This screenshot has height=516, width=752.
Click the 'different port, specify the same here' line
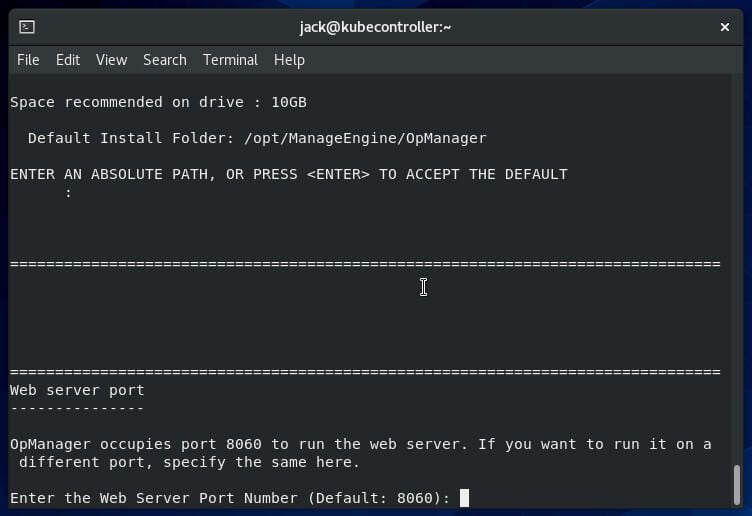click(189, 462)
